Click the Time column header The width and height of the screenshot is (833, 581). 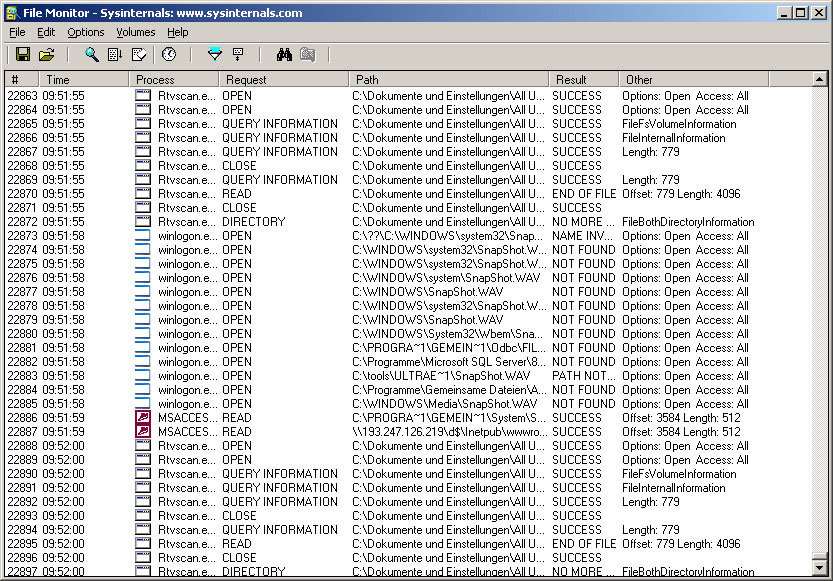(84, 80)
